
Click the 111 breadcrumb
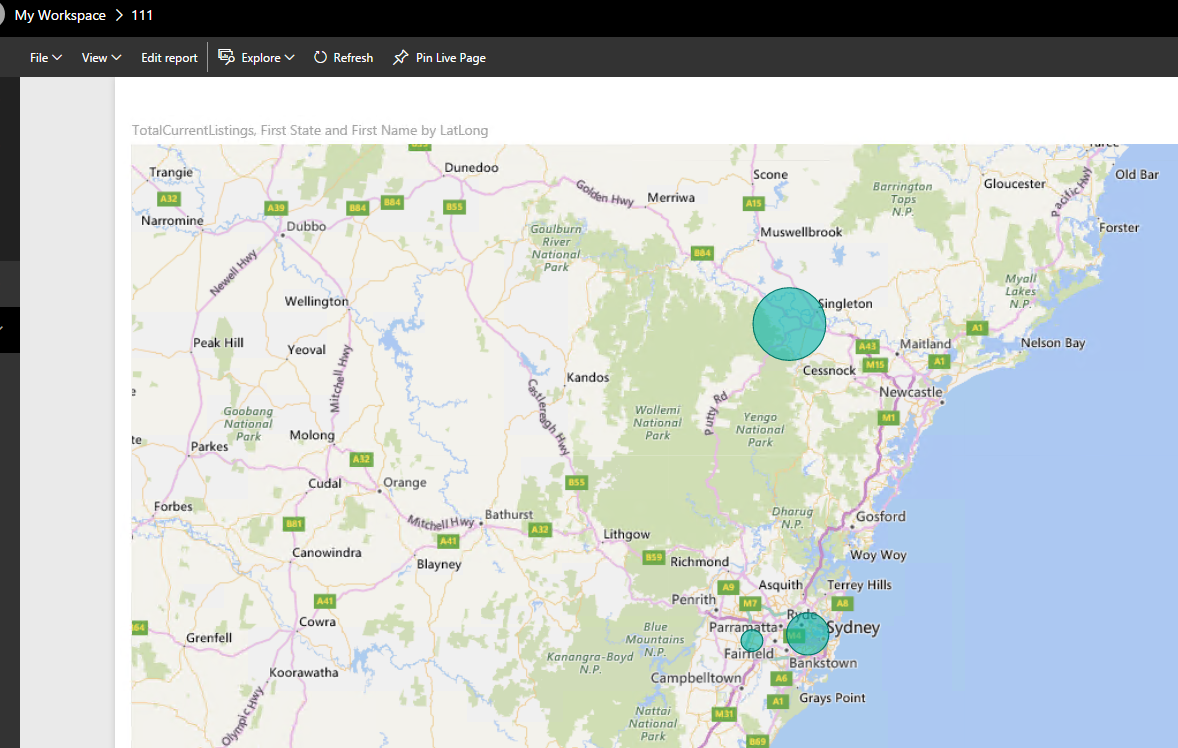point(142,15)
